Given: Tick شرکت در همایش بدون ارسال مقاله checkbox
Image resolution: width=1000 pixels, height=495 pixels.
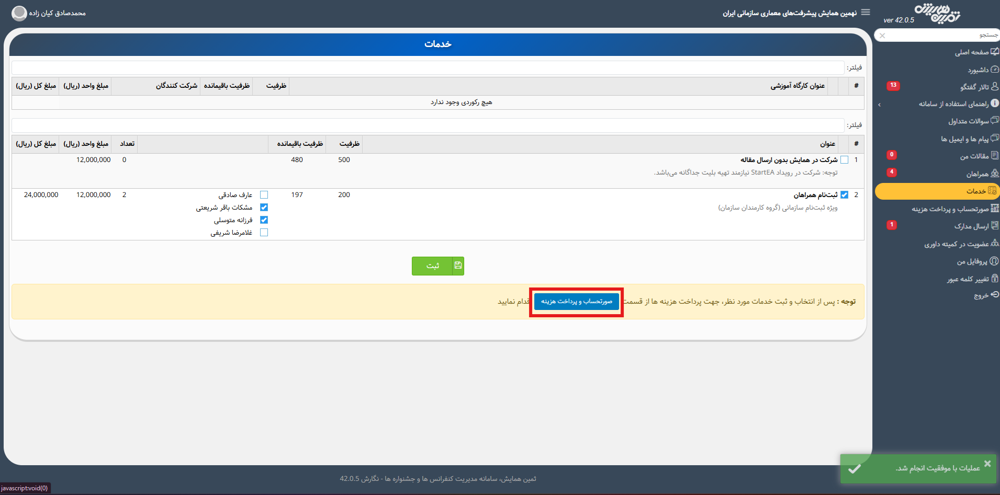Looking at the screenshot, I should (x=844, y=160).
